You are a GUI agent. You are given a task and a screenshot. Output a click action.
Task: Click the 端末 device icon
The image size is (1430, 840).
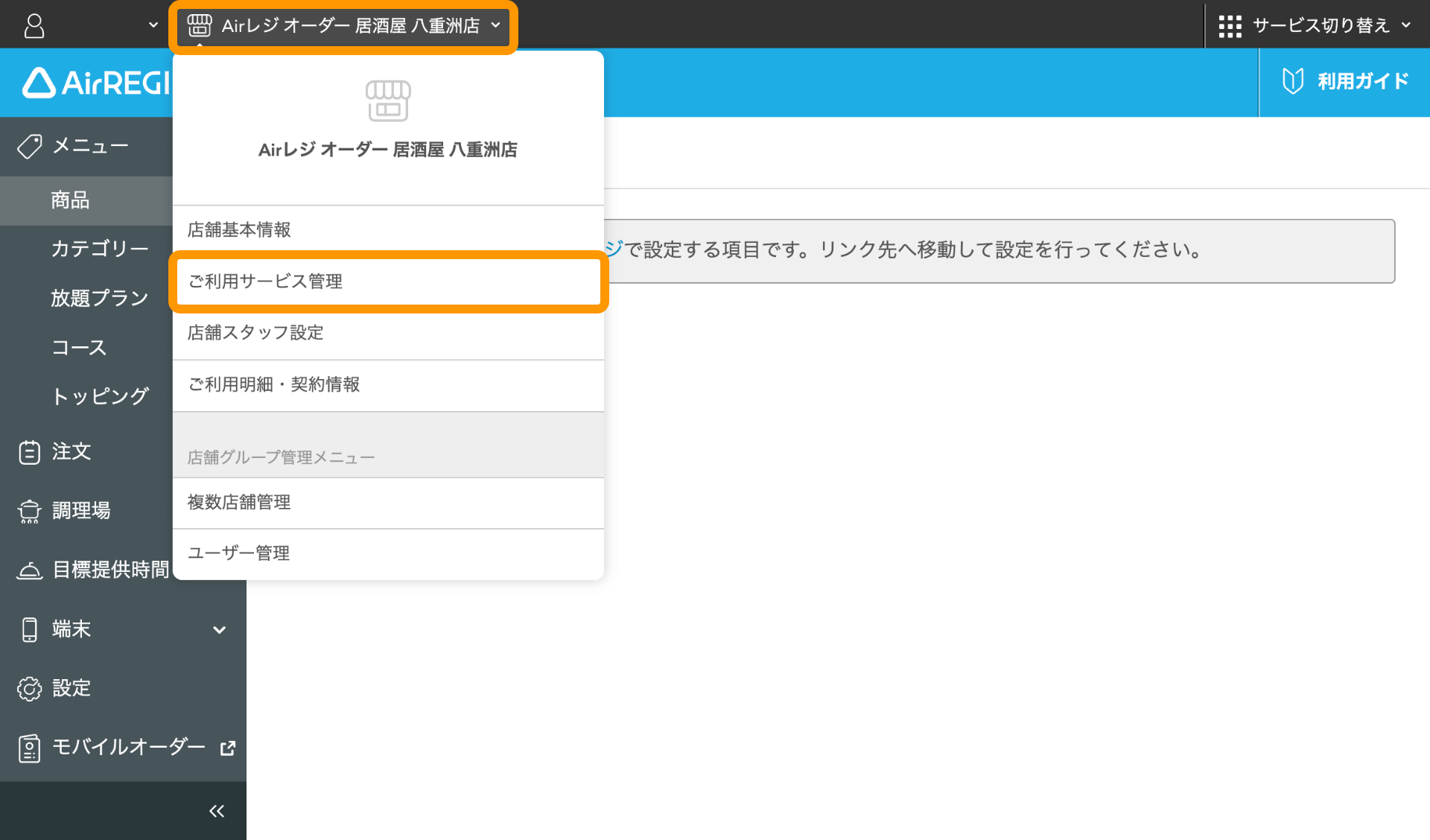pos(30,629)
